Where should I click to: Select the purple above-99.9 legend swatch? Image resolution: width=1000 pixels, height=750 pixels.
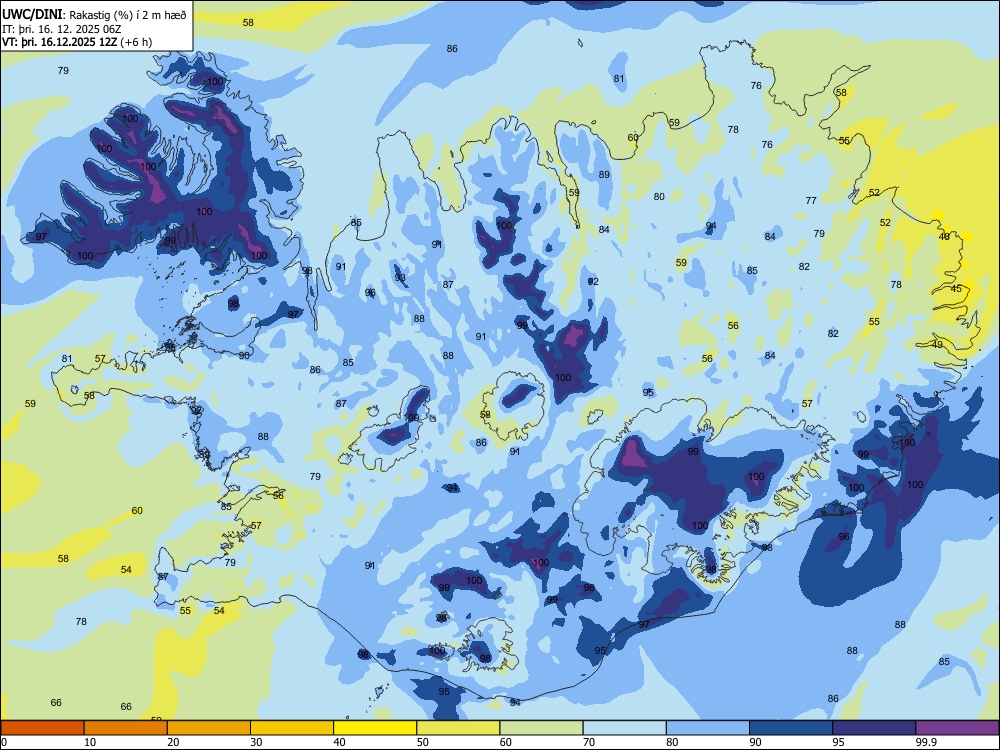click(x=957, y=728)
